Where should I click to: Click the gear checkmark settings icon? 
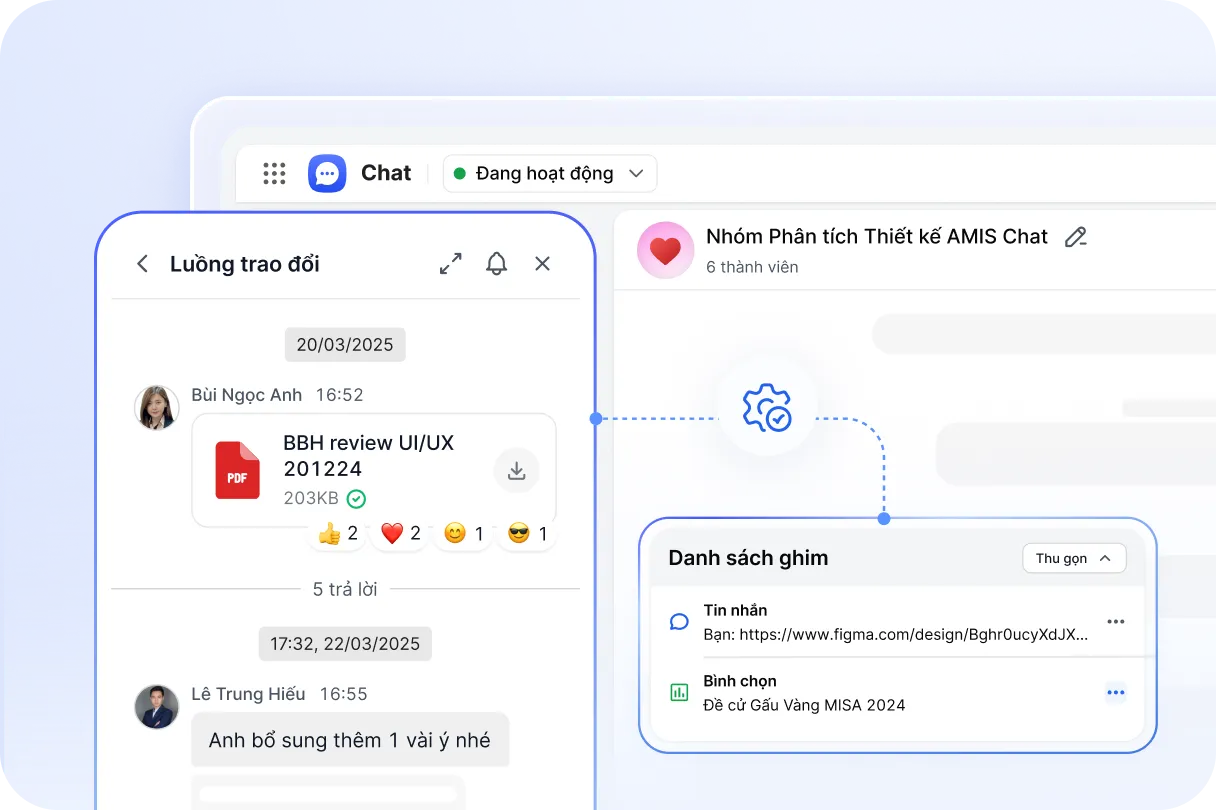click(767, 406)
